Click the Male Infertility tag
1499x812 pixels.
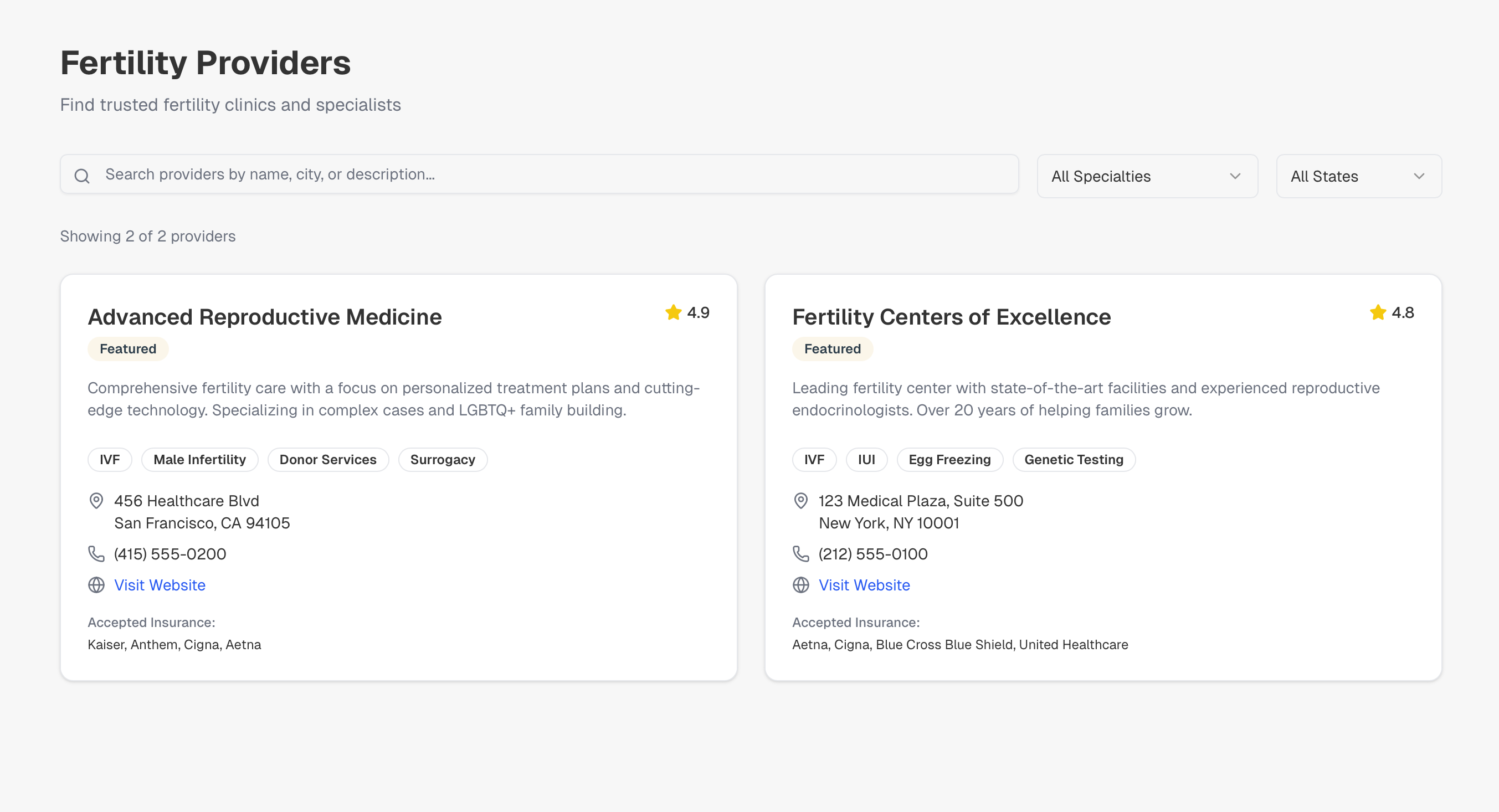coord(199,460)
